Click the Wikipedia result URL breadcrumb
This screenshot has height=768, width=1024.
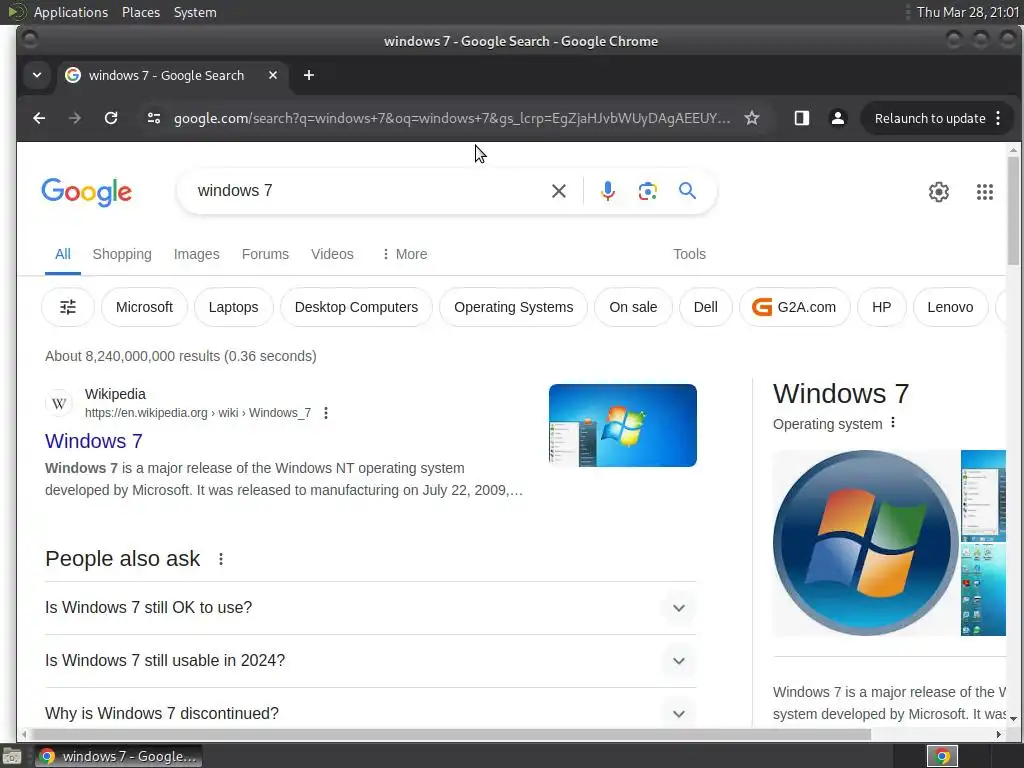198,413
